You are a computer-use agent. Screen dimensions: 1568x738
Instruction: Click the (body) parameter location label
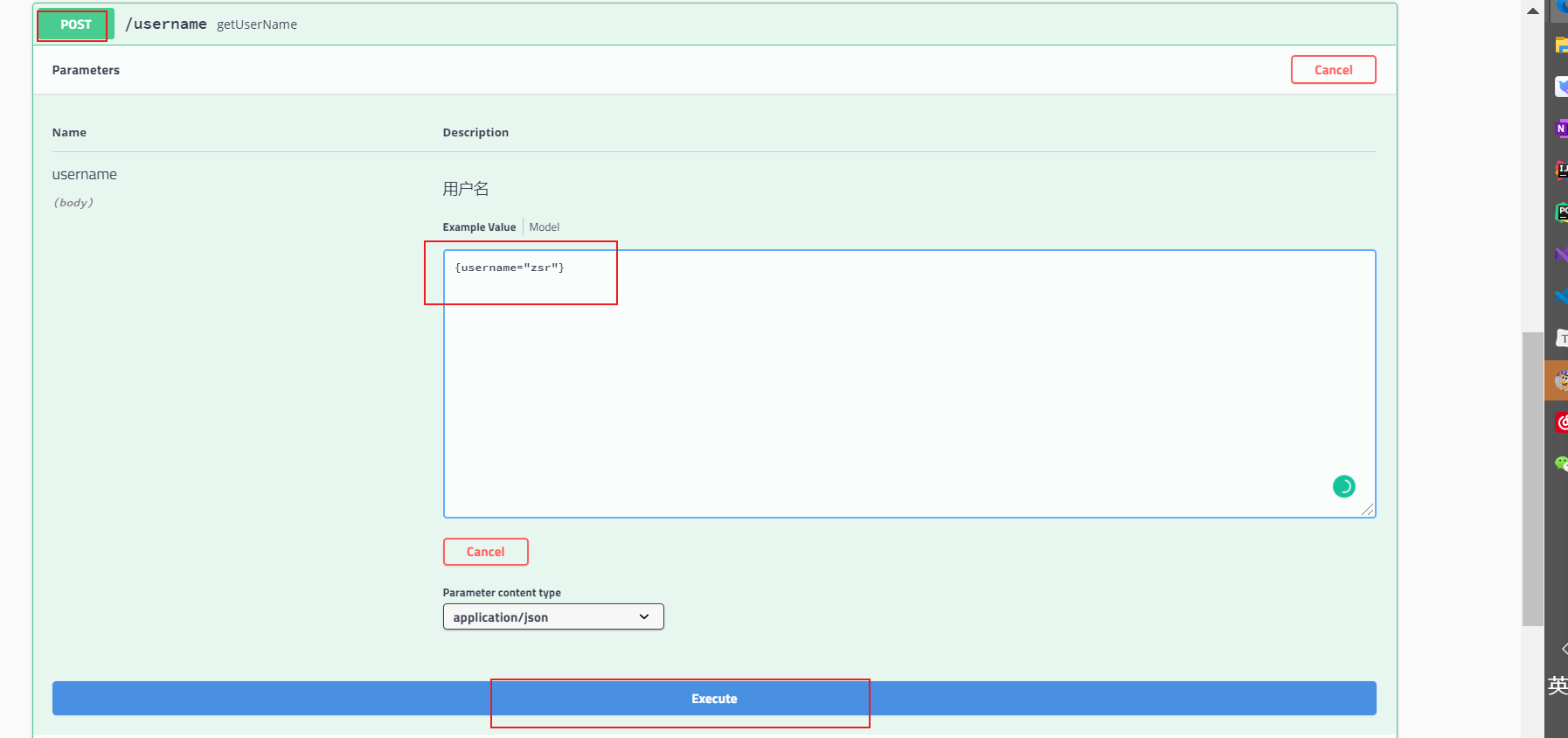[x=73, y=203]
